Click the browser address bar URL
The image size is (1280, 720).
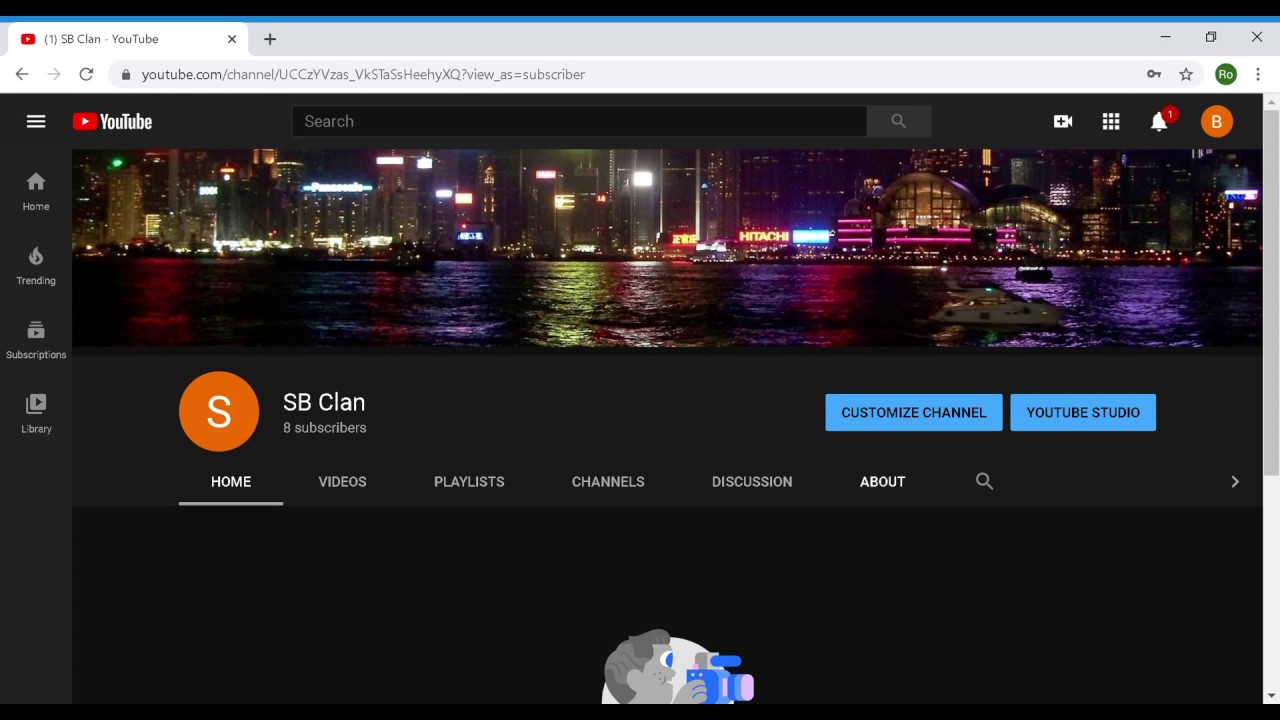pyautogui.click(x=363, y=74)
